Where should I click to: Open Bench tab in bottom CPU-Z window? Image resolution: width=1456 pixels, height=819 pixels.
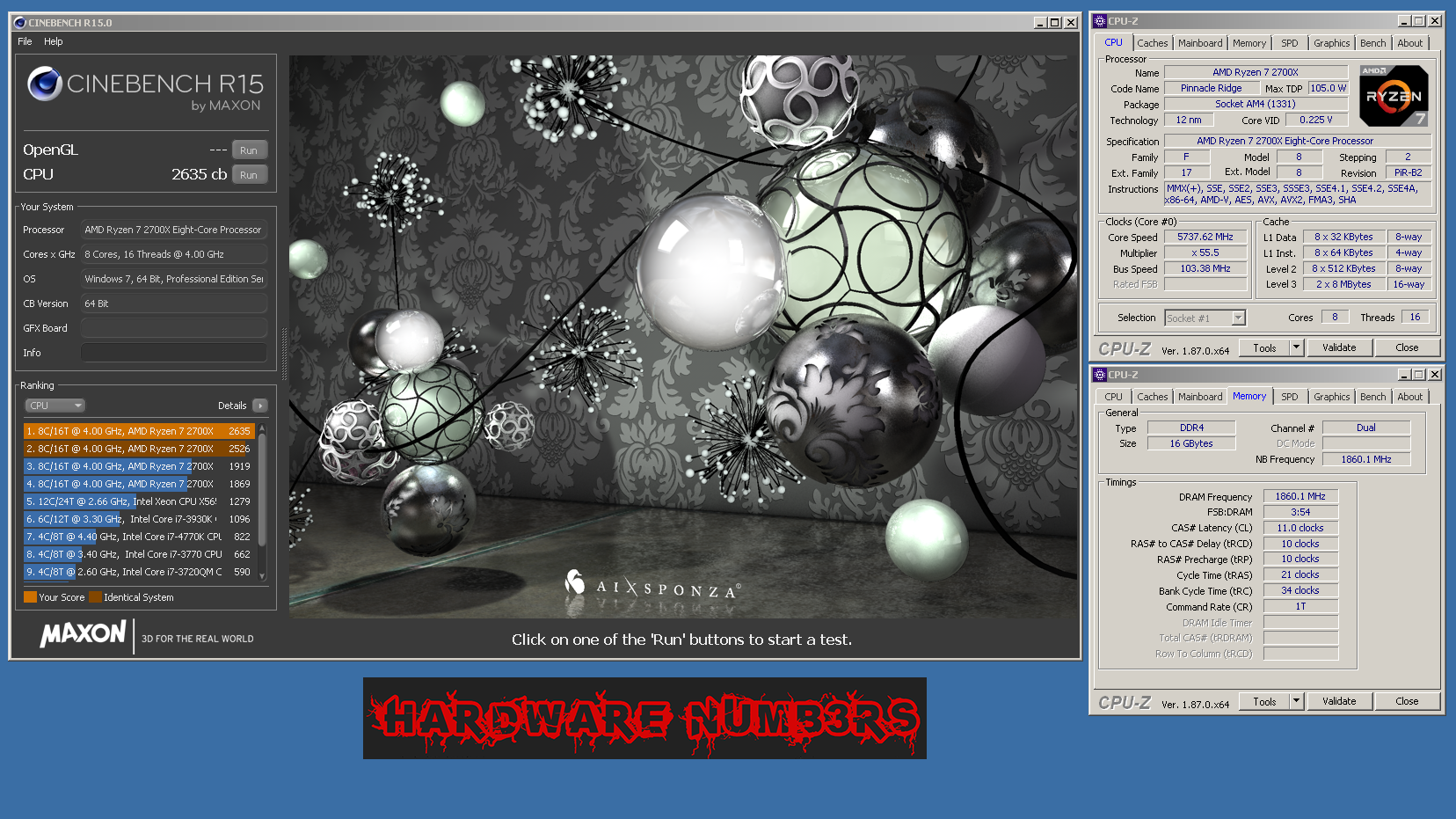1372,397
